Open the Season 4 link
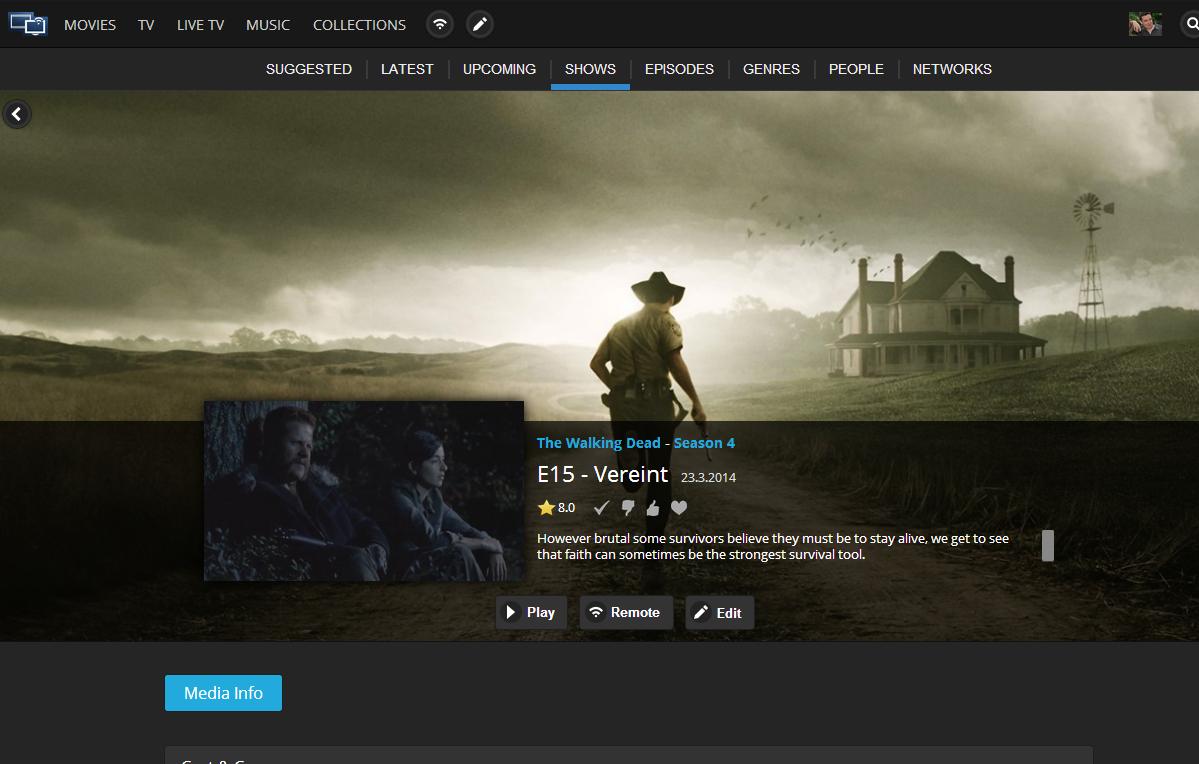Viewport: 1199px width, 764px height. pyautogui.click(x=704, y=443)
